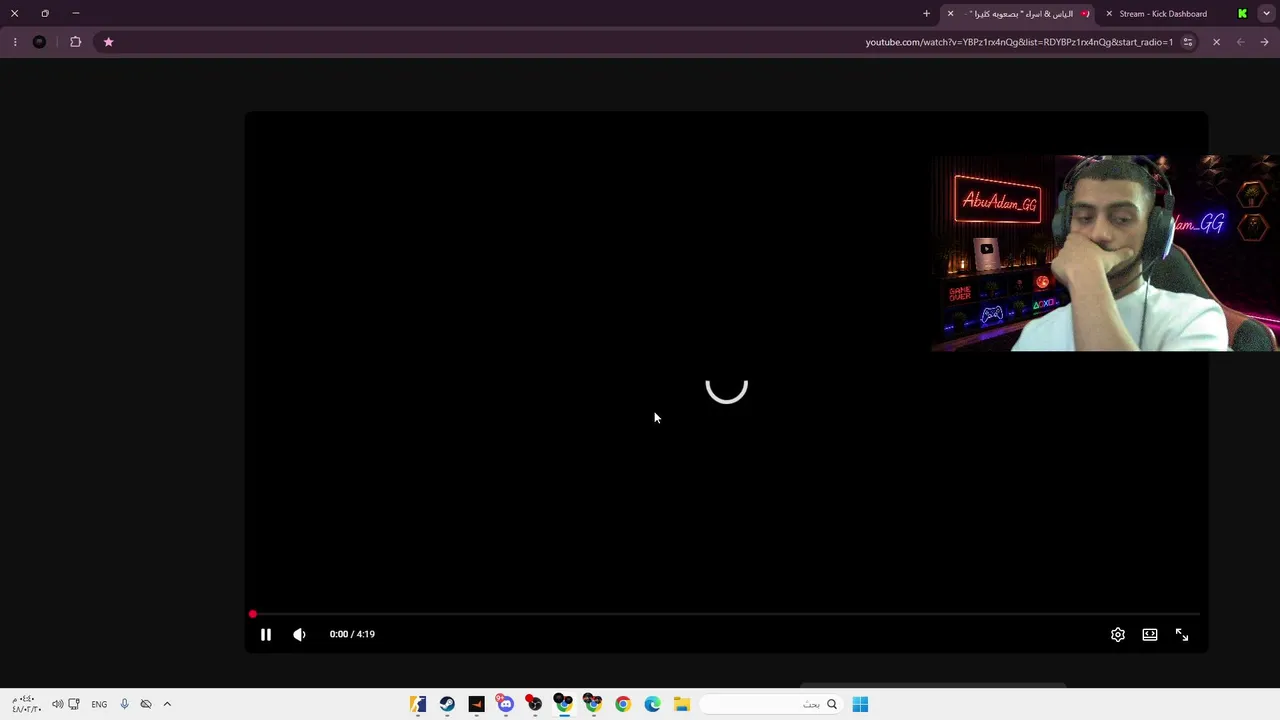
Task: Open Discord from the taskbar
Action: coord(505,704)
